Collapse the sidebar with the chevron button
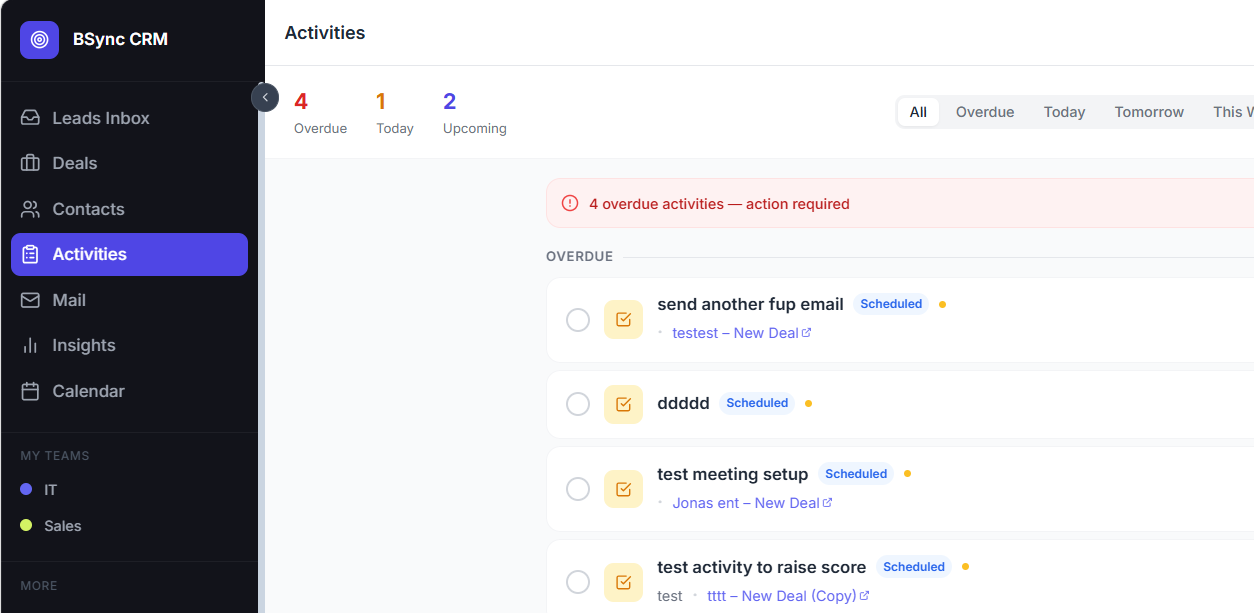This screenshot has height=613, width=1254. (x=265, y=97)
